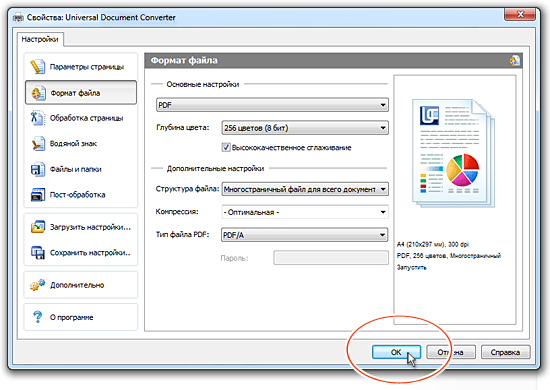Viewport: 550px width, 390px height.
Task: Open Пост-обработка section
Action: coord(81,195)
